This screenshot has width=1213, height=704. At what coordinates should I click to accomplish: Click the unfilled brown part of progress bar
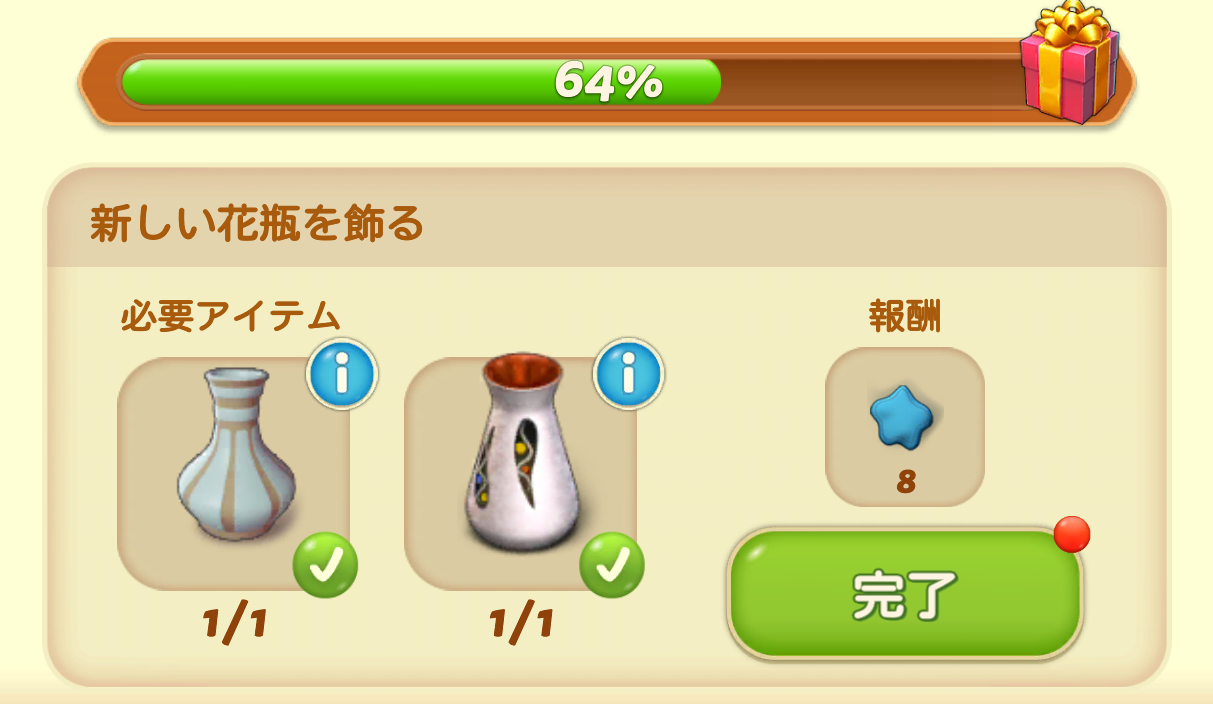coord(870,81)
